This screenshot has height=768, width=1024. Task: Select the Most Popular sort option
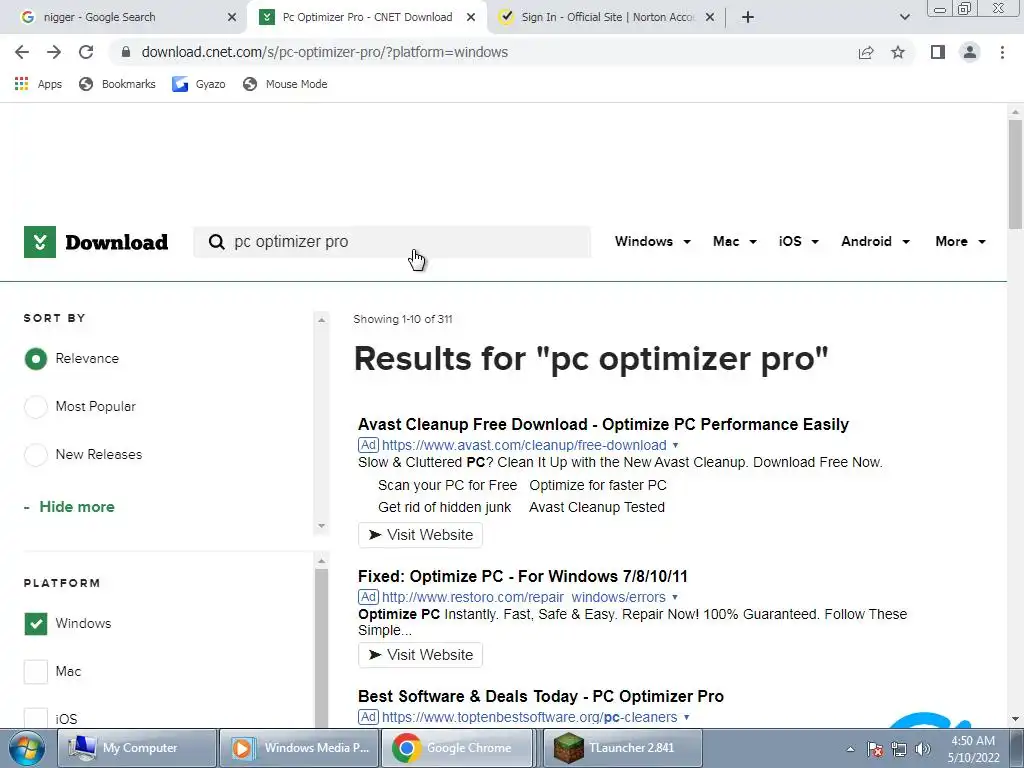36,406
